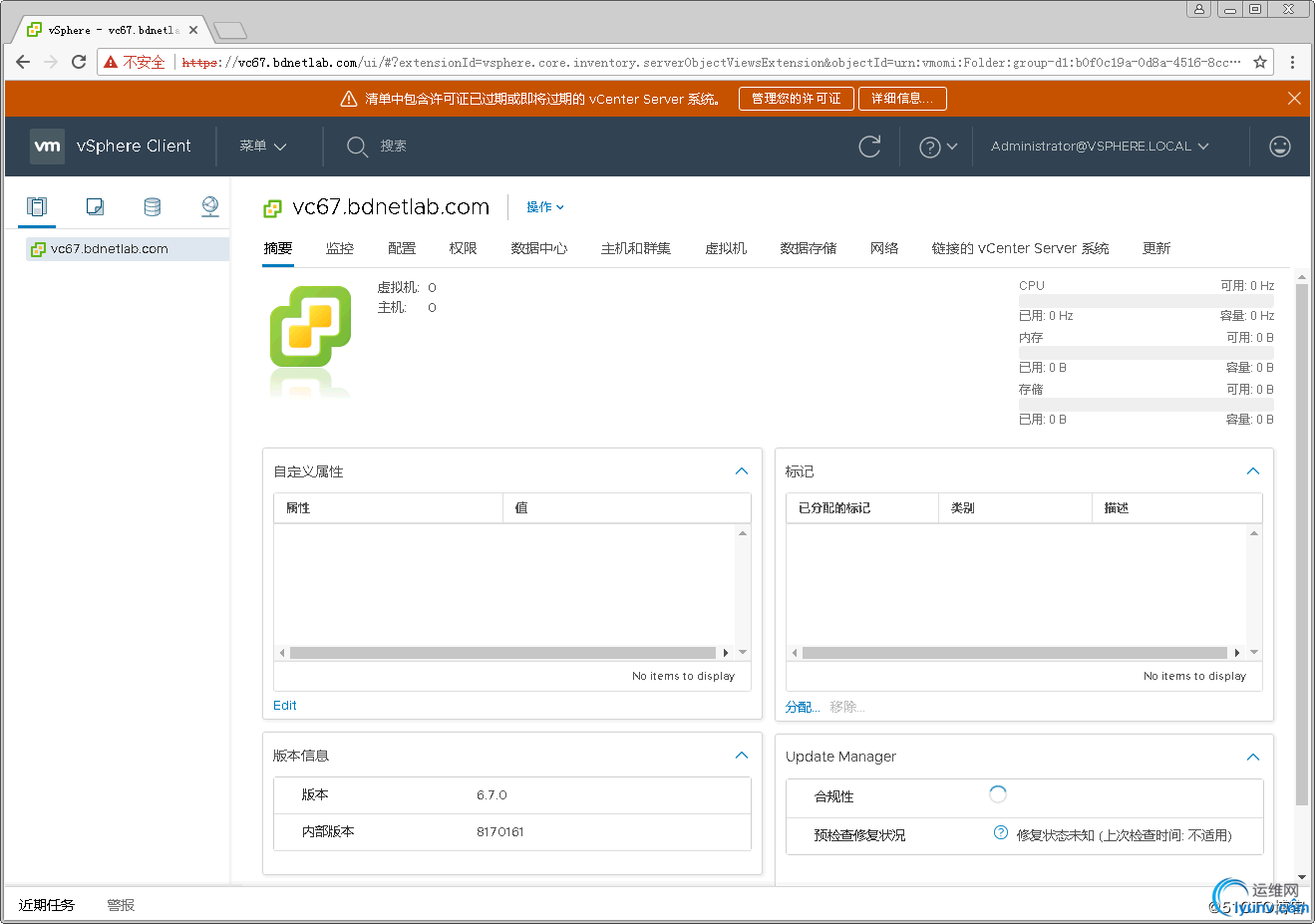The width and height of the screenshot is (1315, 924).
Task: Open the Hosts and Clusters inventory view
Action: point(37,206)
